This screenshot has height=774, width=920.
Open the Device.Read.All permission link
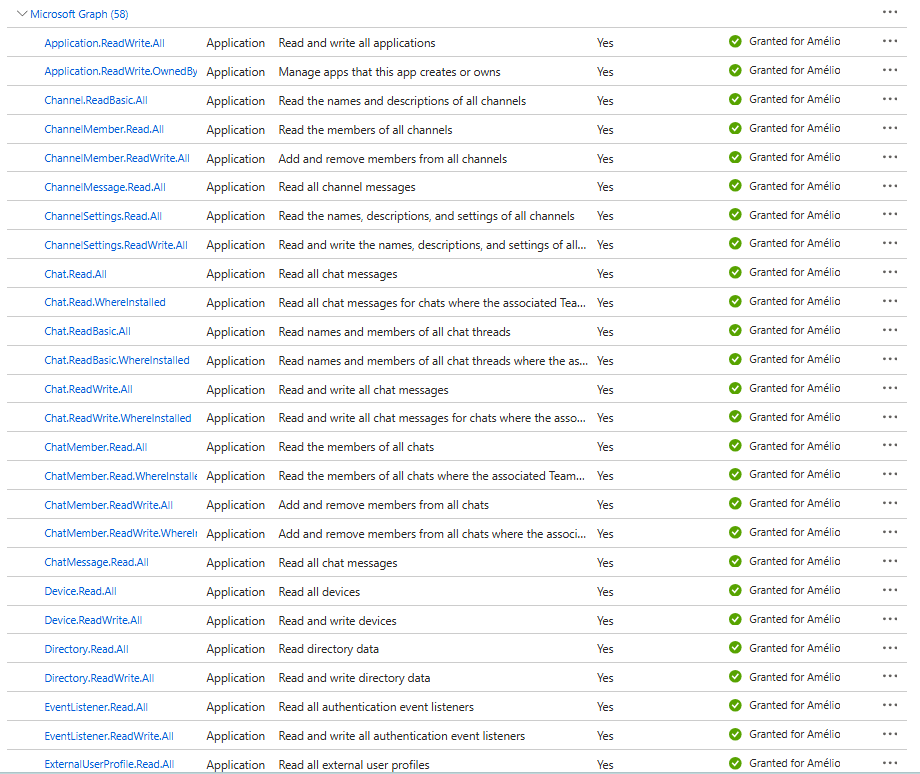(80, 591)
